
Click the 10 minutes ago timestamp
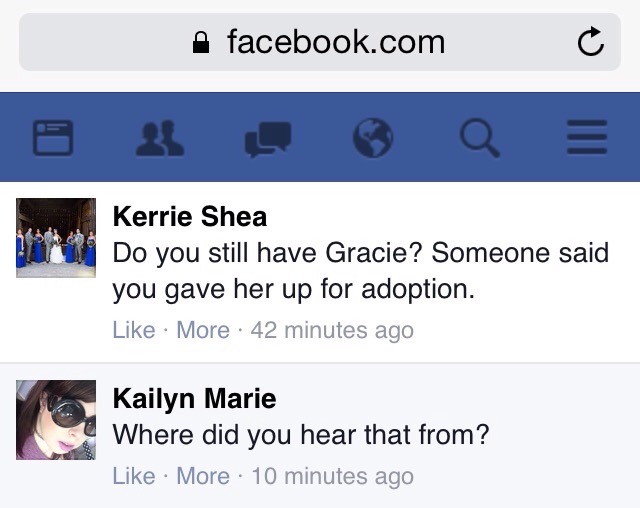click(332, 476)
